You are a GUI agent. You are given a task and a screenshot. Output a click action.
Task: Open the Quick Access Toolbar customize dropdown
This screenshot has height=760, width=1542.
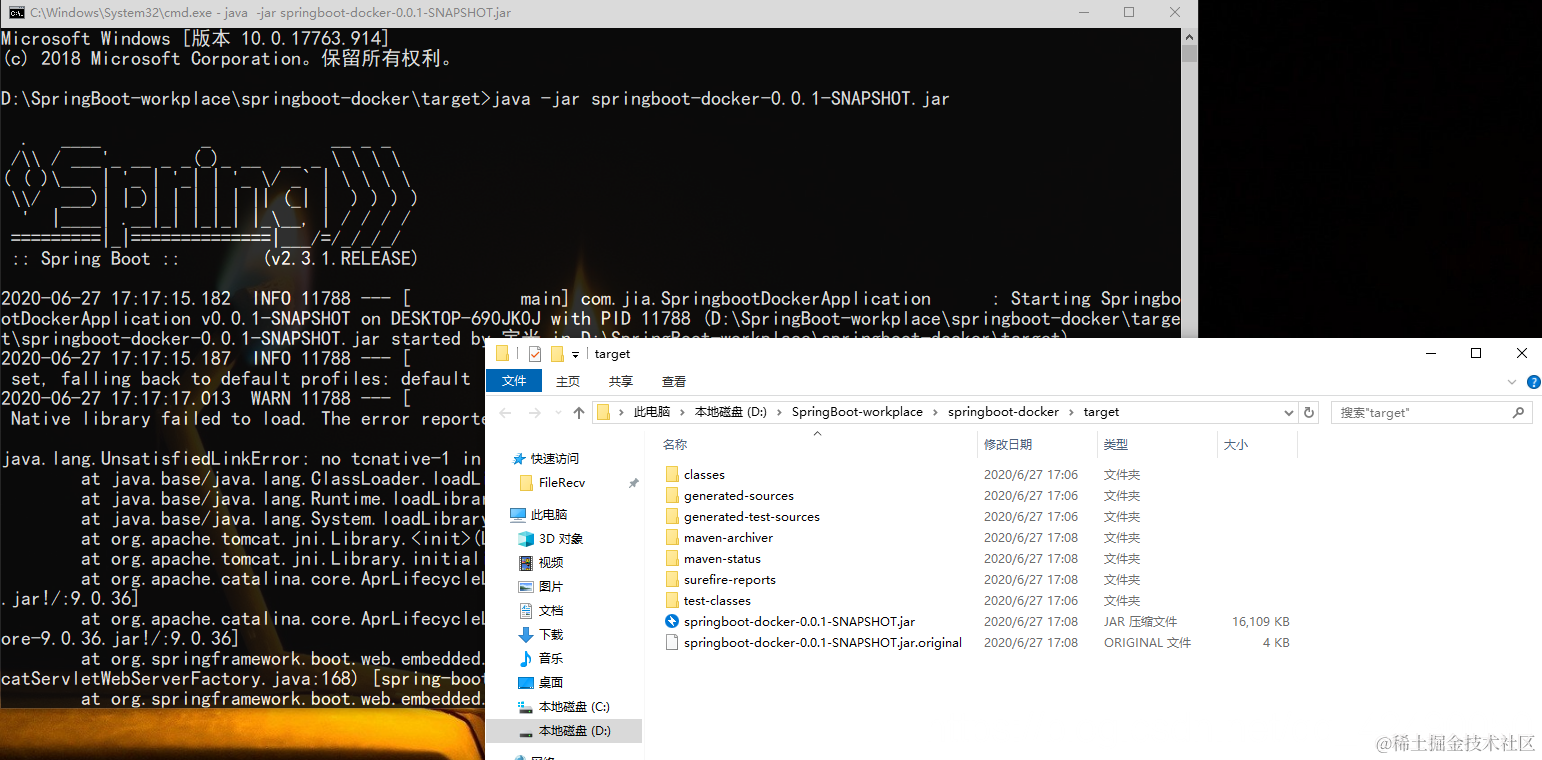click(x=576, y=355)
